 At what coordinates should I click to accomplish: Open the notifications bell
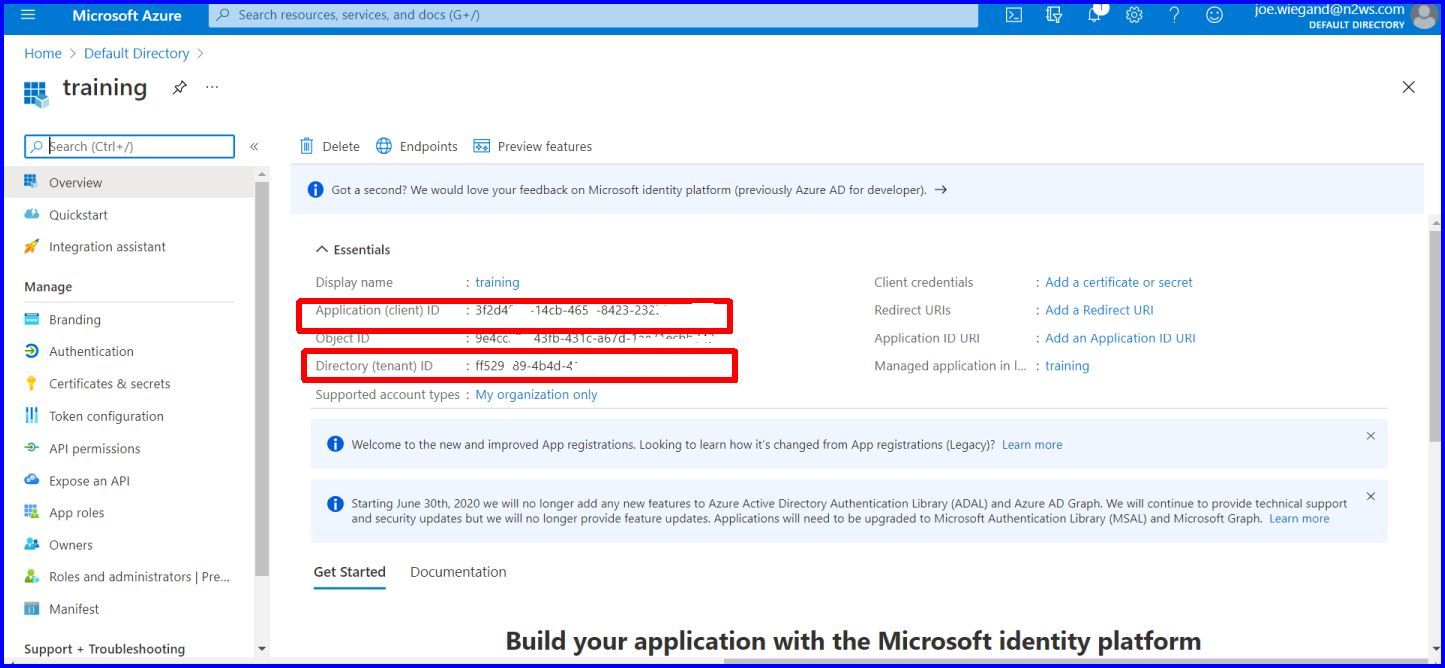[x=1094, y=15]
